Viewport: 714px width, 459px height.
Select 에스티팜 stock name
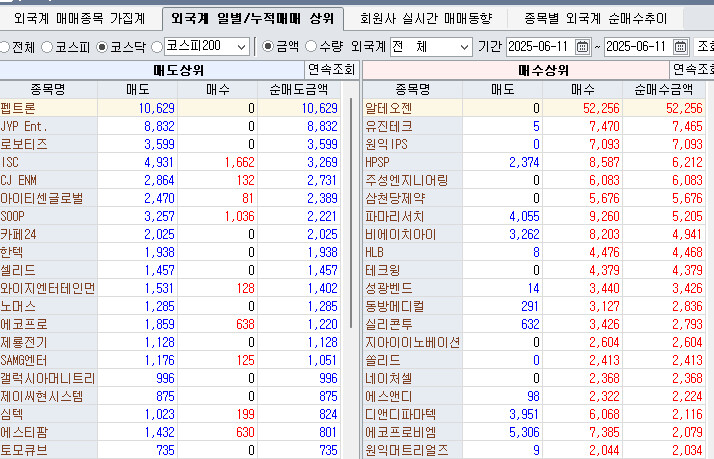tap(24, 432)
